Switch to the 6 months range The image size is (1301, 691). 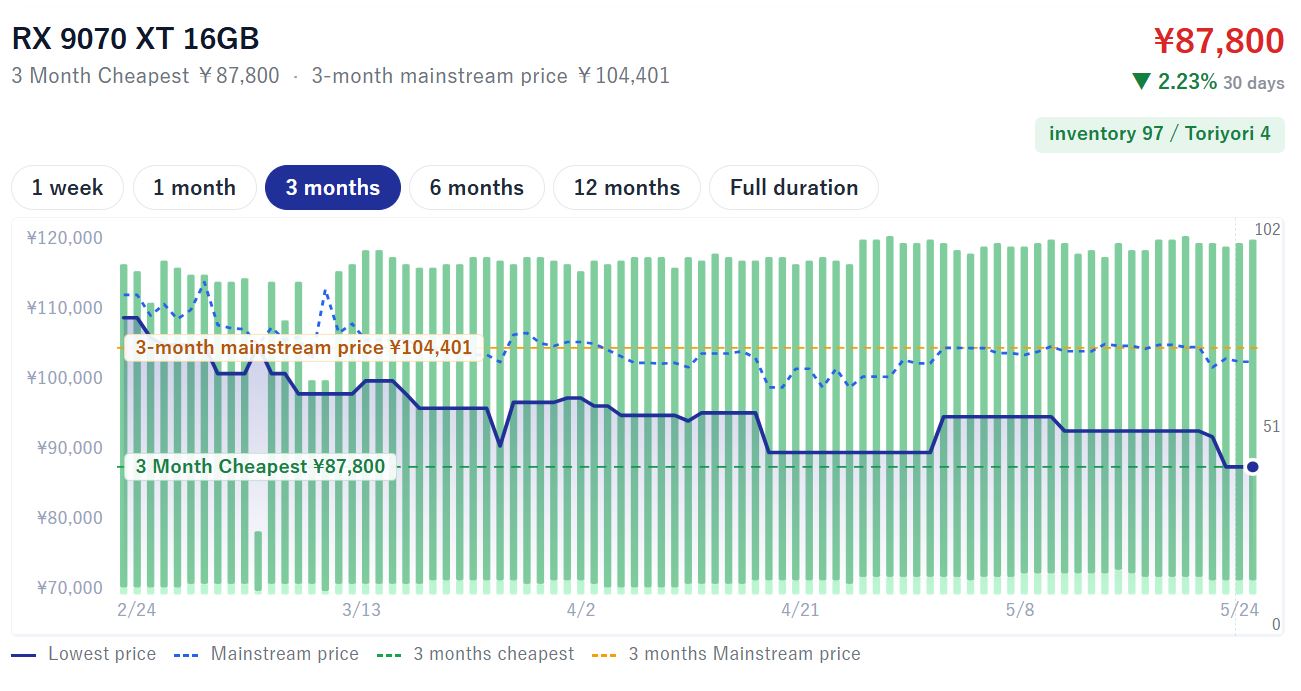pyautogui.click(x=477, y=188)
